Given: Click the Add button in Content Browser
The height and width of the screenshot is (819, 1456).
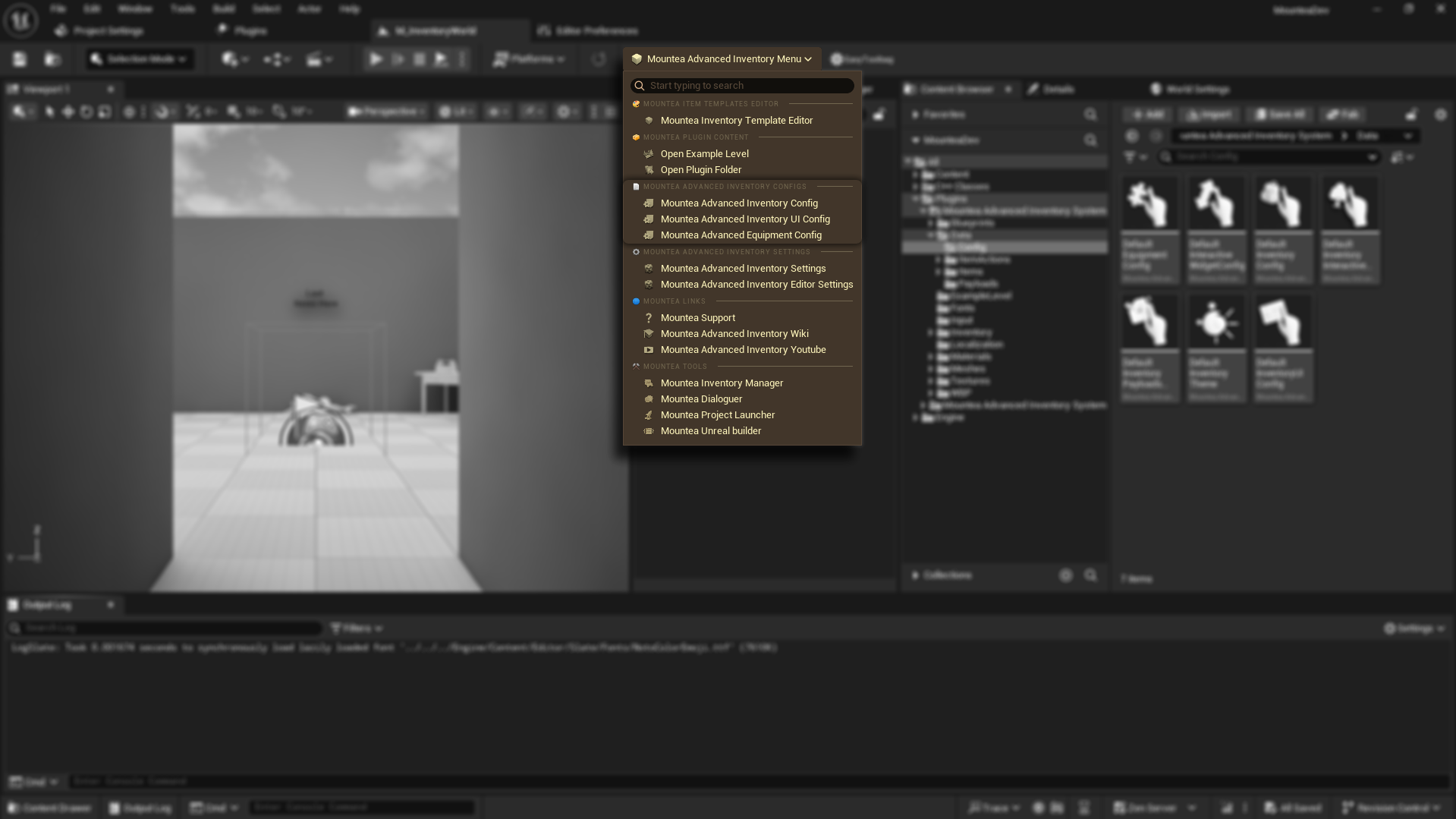Looking at the screenshot, I should pyautogui.click(x=1147, y=115).
